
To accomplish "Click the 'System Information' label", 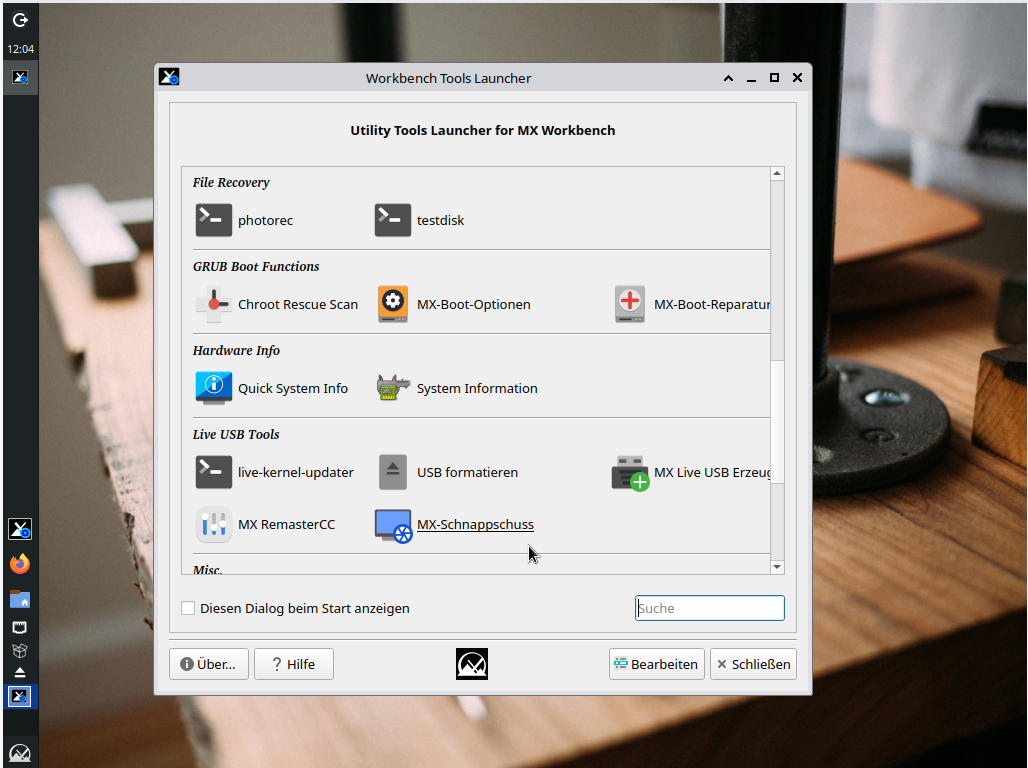I will [477, 388].
